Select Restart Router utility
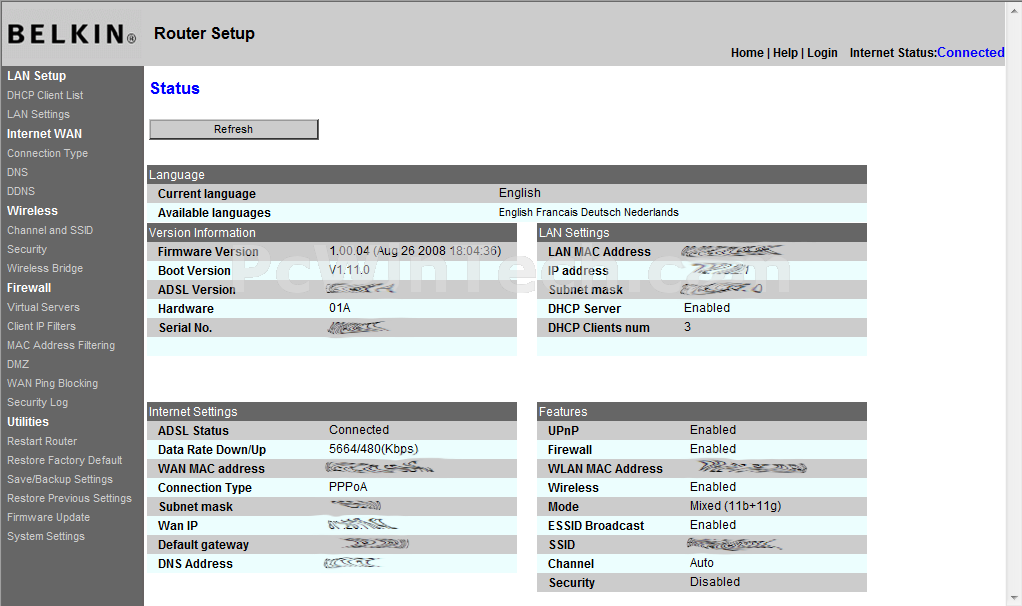This screenshot has height=606, width=1022. (42, 441)
